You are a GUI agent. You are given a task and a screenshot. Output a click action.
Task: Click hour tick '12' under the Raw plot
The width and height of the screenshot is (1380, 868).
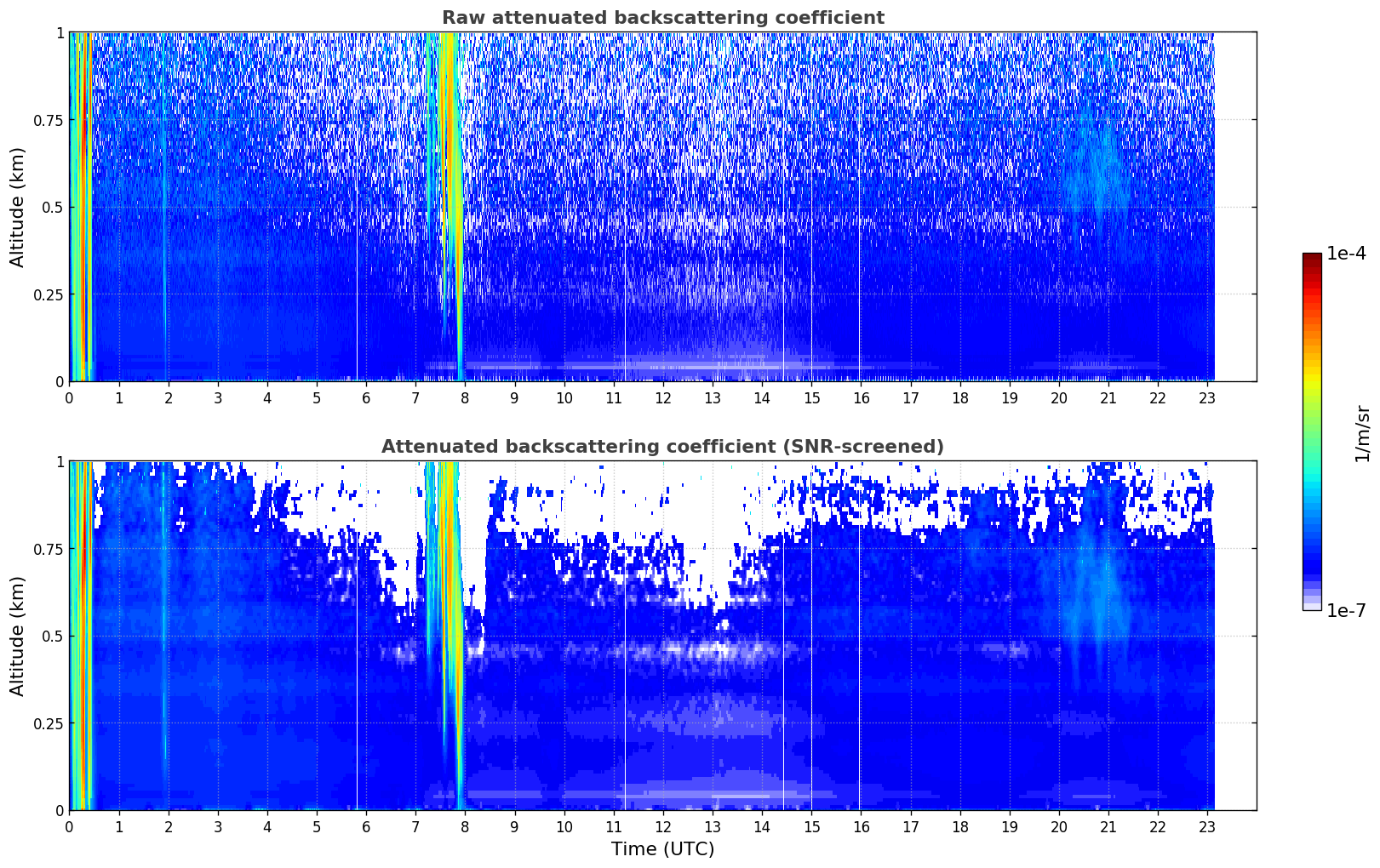point(663,397)
